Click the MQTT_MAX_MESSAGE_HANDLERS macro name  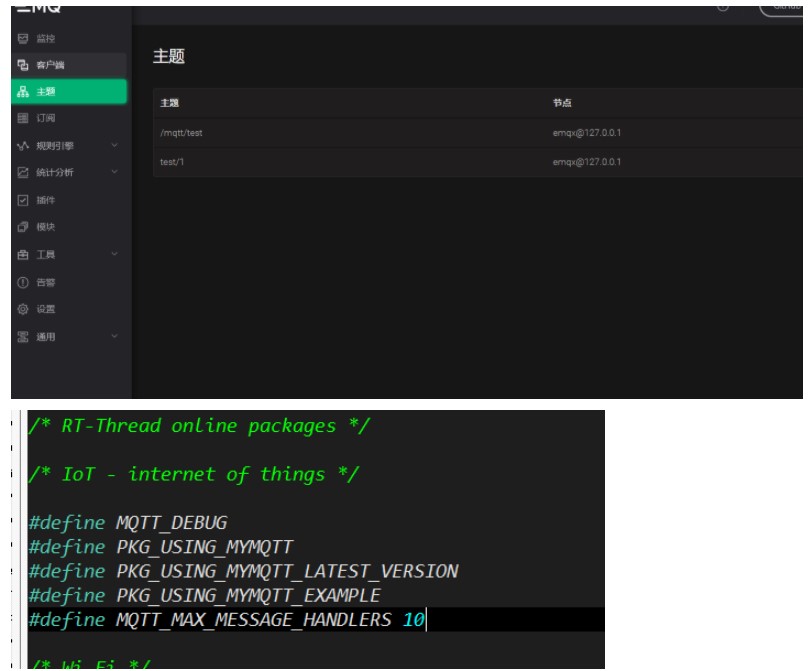254,619
